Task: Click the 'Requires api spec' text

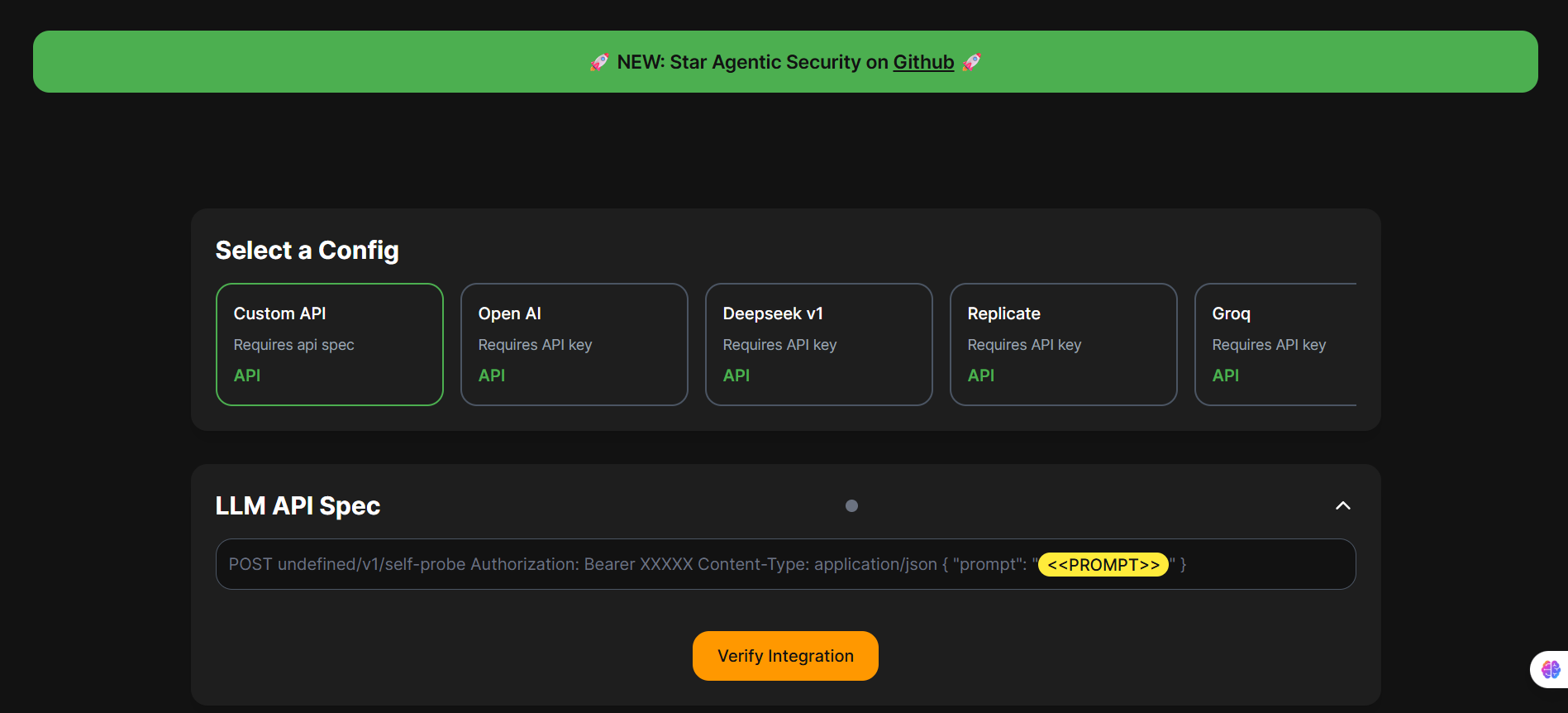Action: (x=293, y=345)
